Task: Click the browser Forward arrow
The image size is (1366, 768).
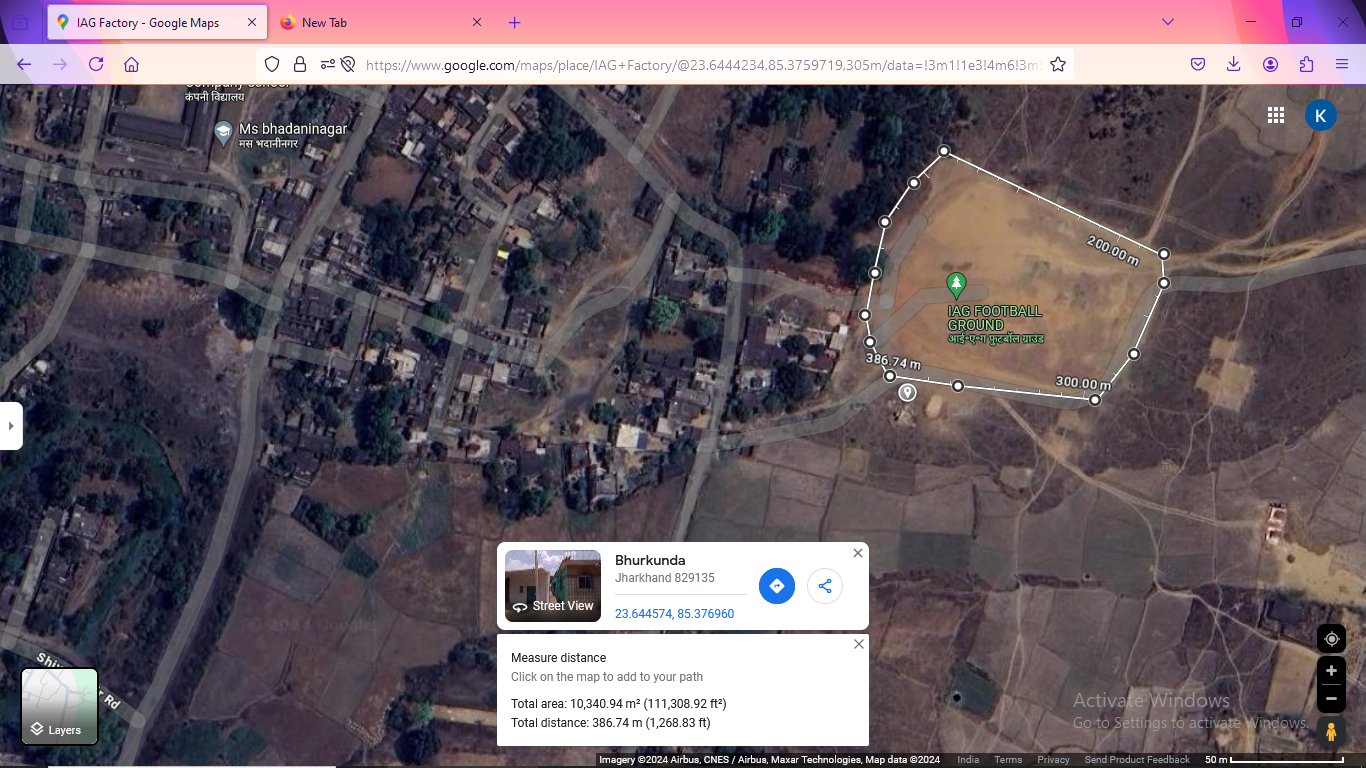Action: [x=60, y=64]
